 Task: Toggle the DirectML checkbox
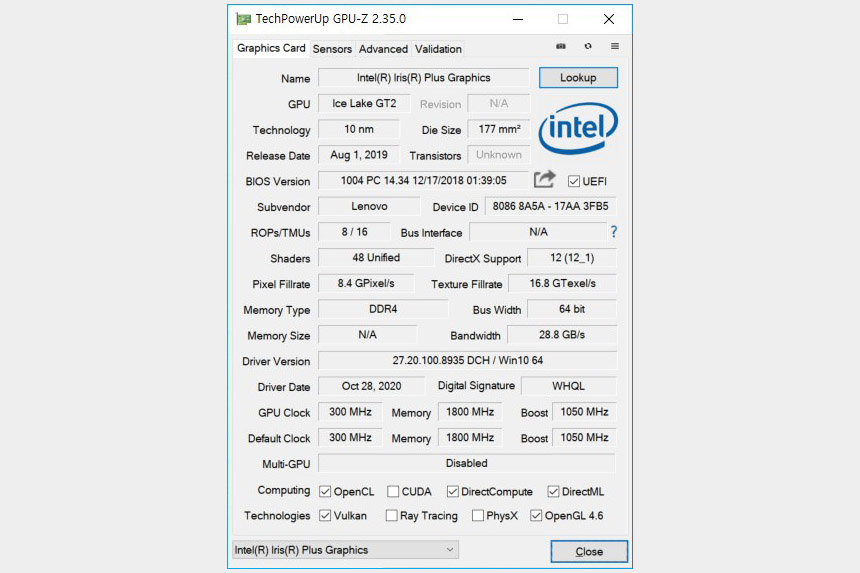(553, 492)
